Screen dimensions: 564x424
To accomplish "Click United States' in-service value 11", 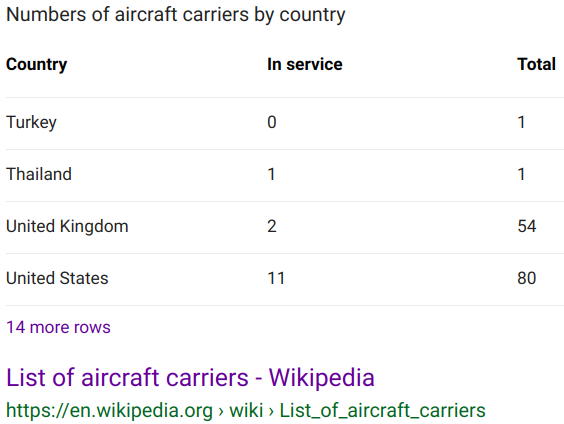I will 276,278.
